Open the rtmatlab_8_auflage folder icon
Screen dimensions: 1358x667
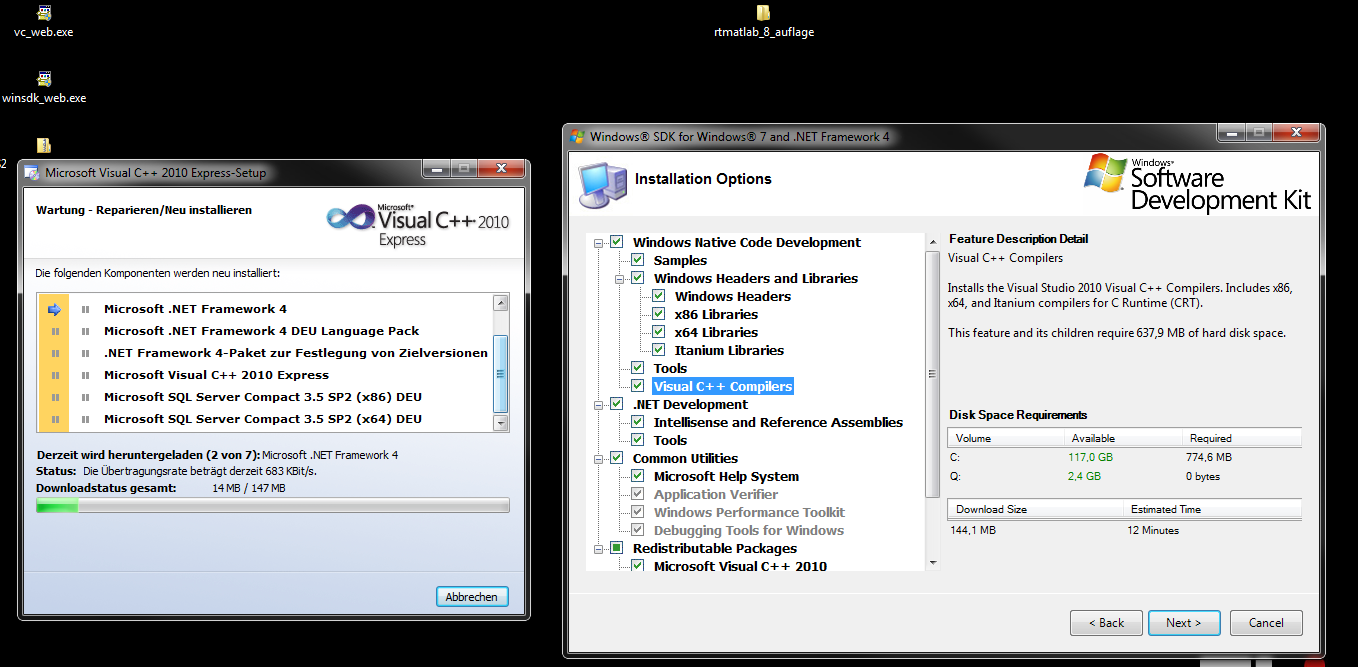763,14
